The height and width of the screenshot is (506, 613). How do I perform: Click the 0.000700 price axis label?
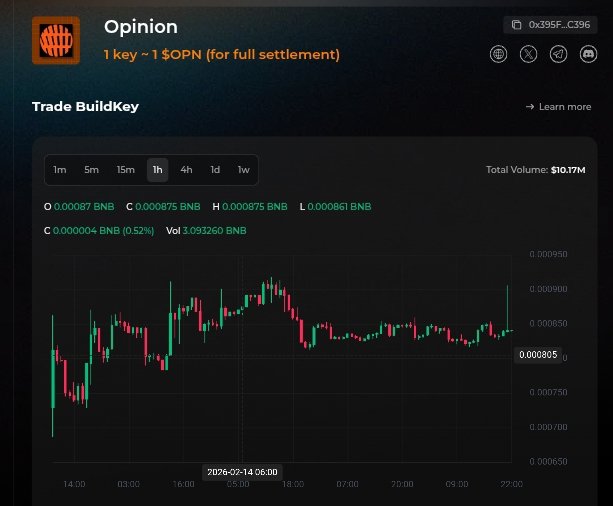[548, 427]
